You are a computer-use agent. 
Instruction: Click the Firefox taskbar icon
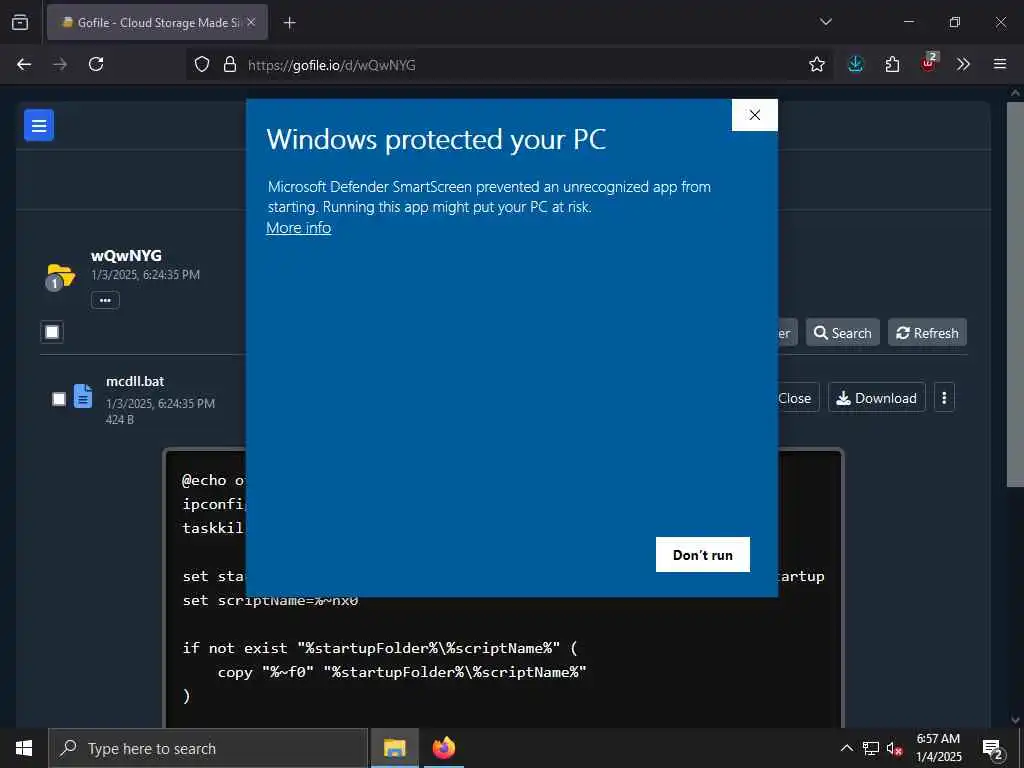(443, 748)
